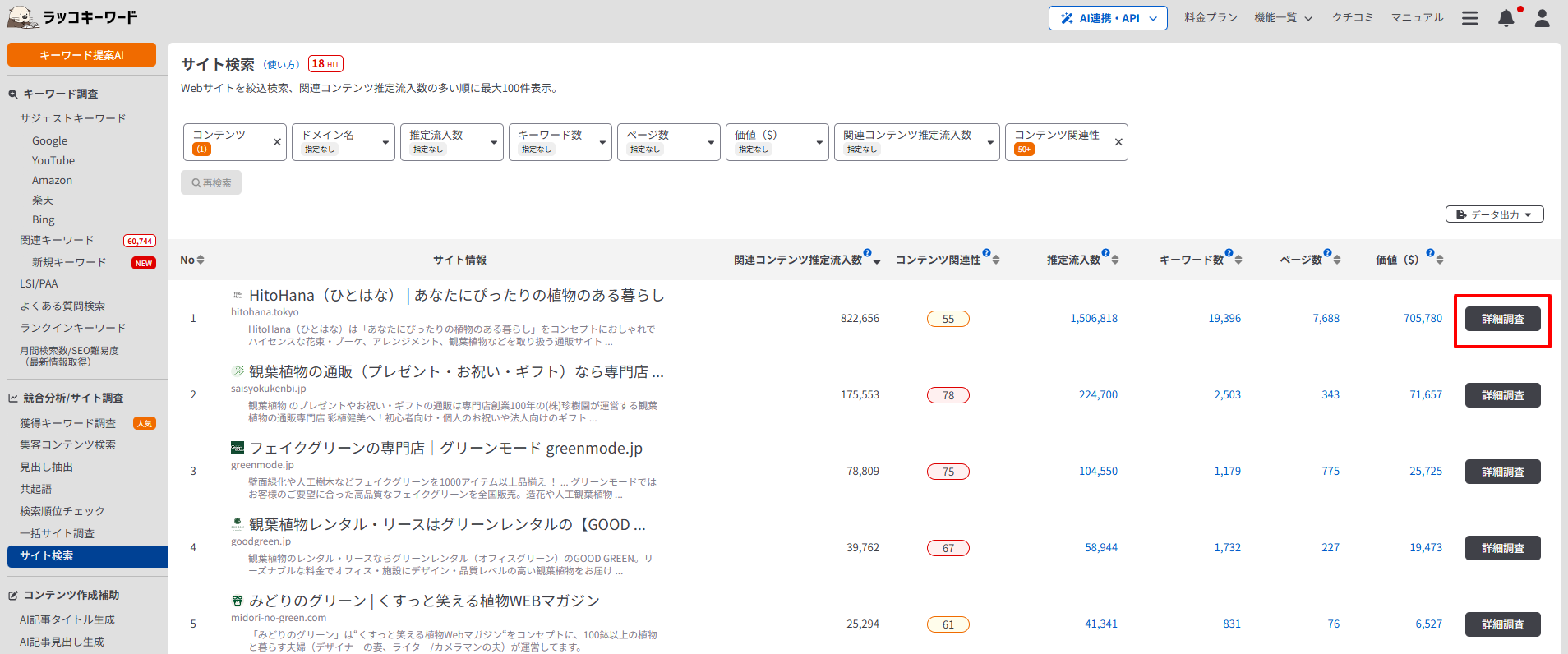Image resolution: width=1568 pixels, height=654 pixels.
Task: Select 共起語 in sidebar
Action: point(35,489)
